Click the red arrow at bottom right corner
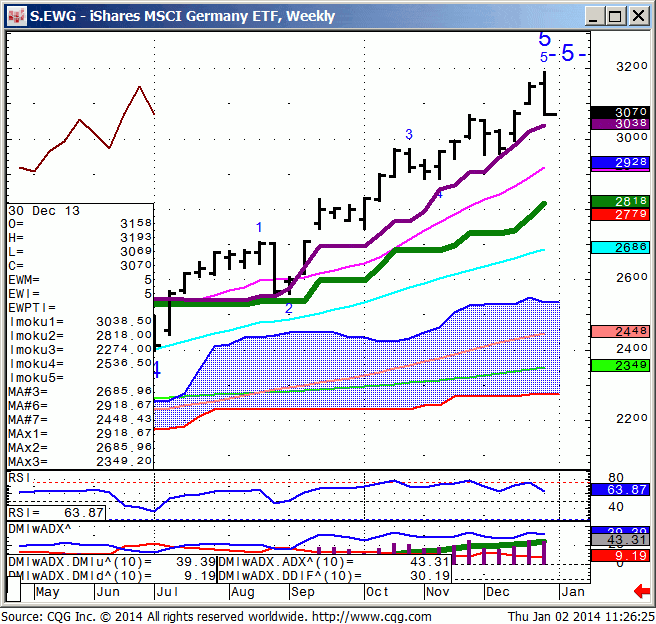 640,592
